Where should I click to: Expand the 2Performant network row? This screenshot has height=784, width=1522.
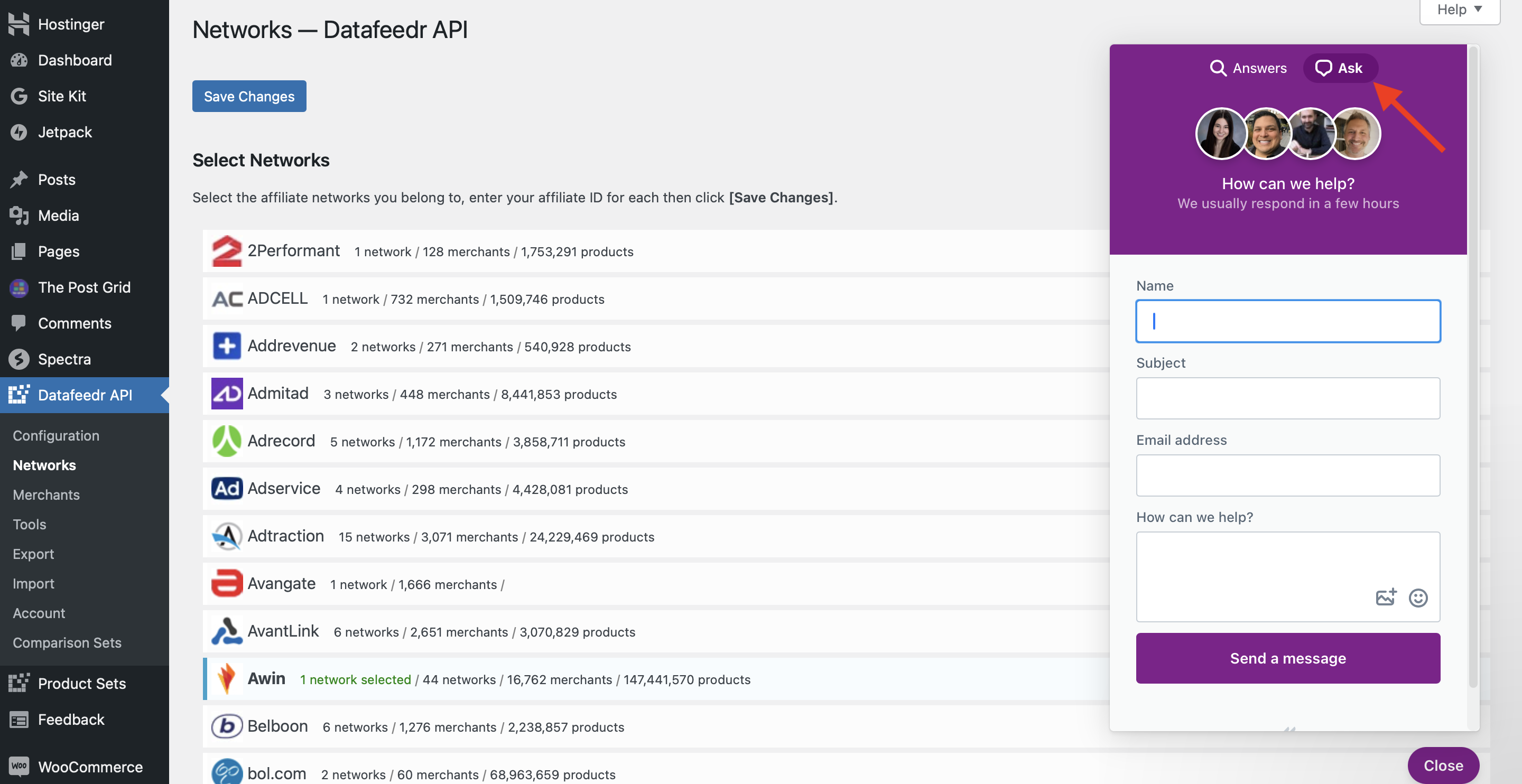coord(656,251)
